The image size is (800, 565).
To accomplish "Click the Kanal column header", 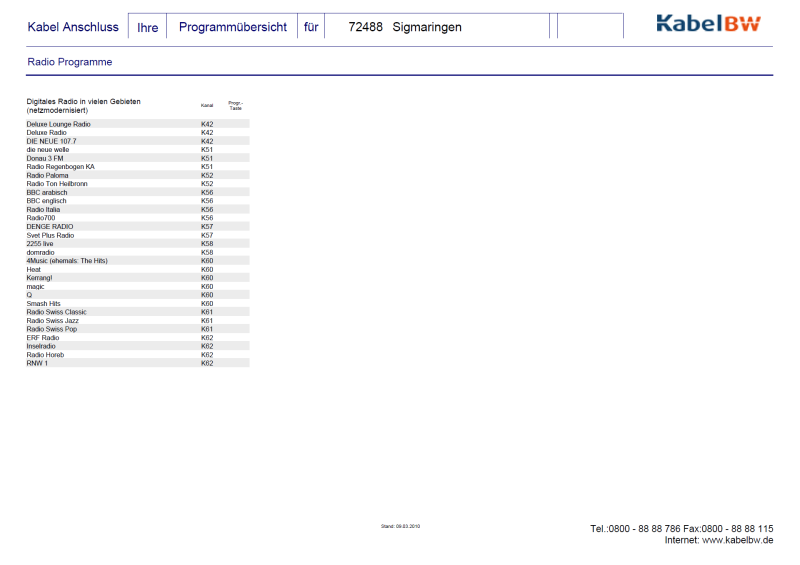I will [207, 105].
